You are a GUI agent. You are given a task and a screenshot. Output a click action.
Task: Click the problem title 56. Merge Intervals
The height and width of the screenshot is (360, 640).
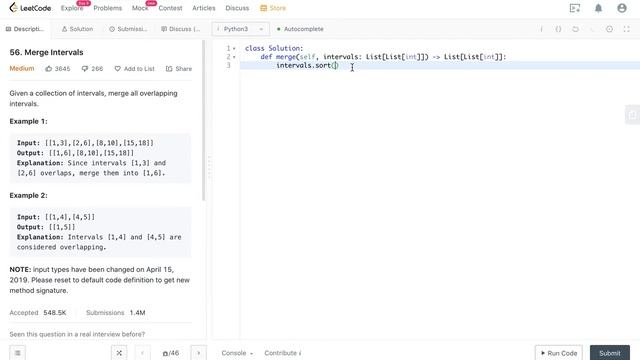[x=46, y=52]
